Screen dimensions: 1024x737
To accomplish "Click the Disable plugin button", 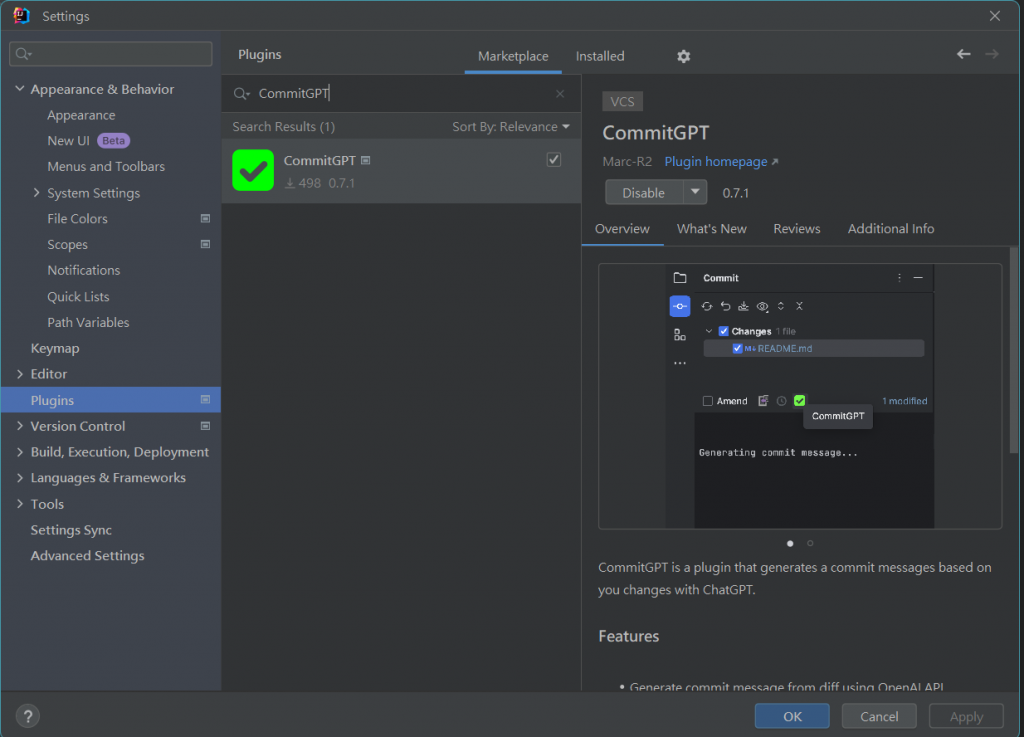I will click(x=643, y=193).
